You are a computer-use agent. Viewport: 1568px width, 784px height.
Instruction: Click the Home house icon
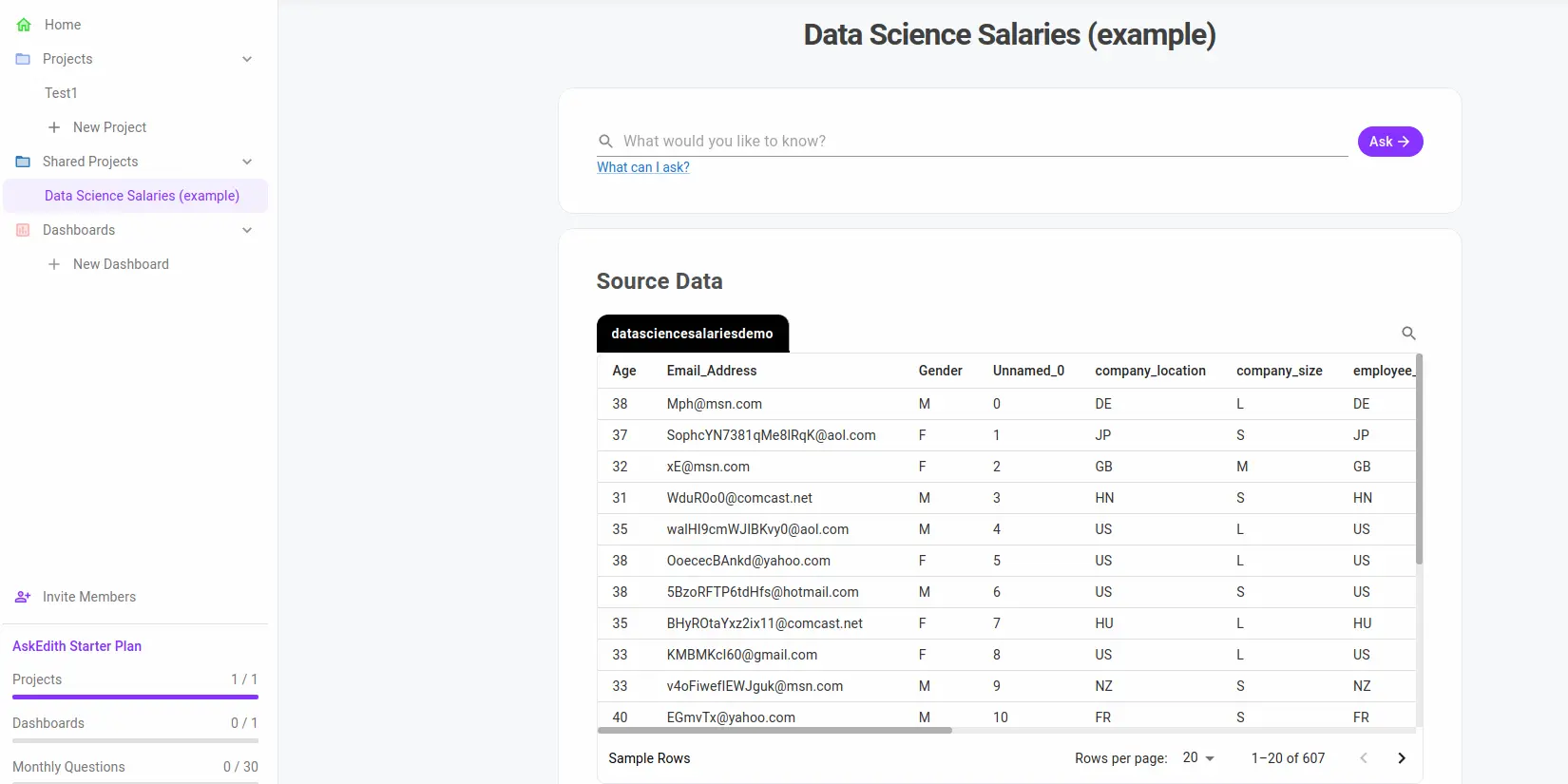click(x=24, y=25)
